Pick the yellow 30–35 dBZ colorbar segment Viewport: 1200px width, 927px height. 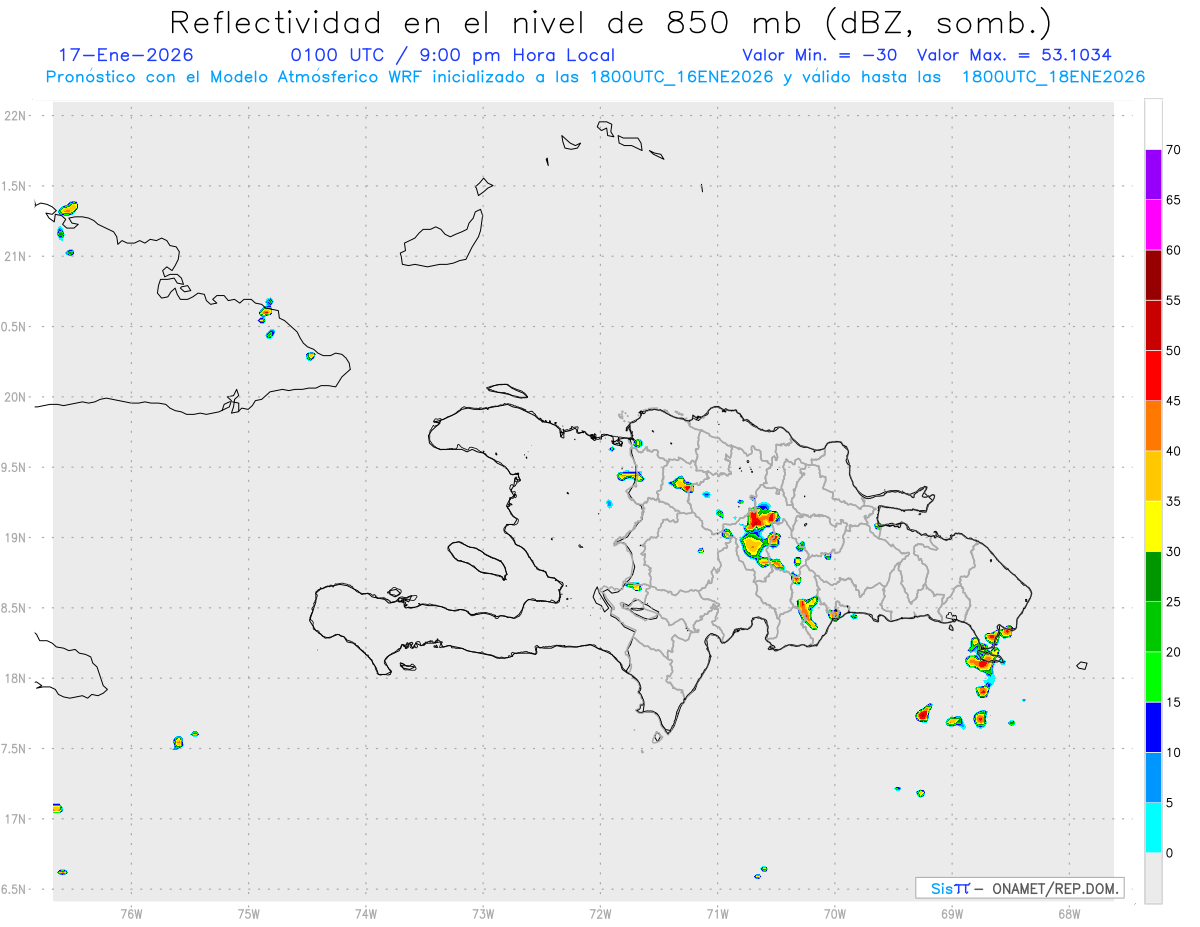point(1153,526)
